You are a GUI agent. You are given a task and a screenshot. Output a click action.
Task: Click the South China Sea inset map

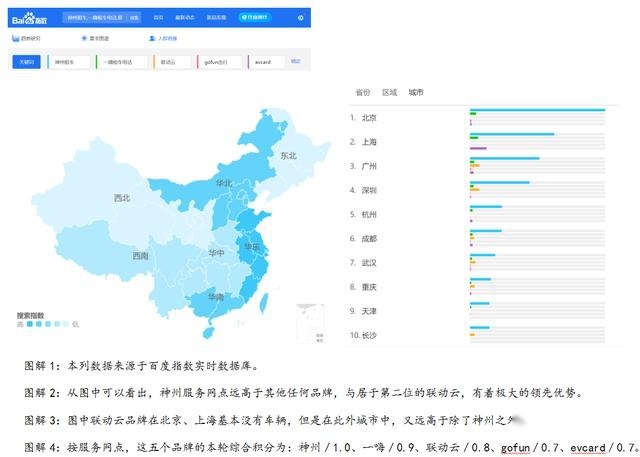[310, 323]
